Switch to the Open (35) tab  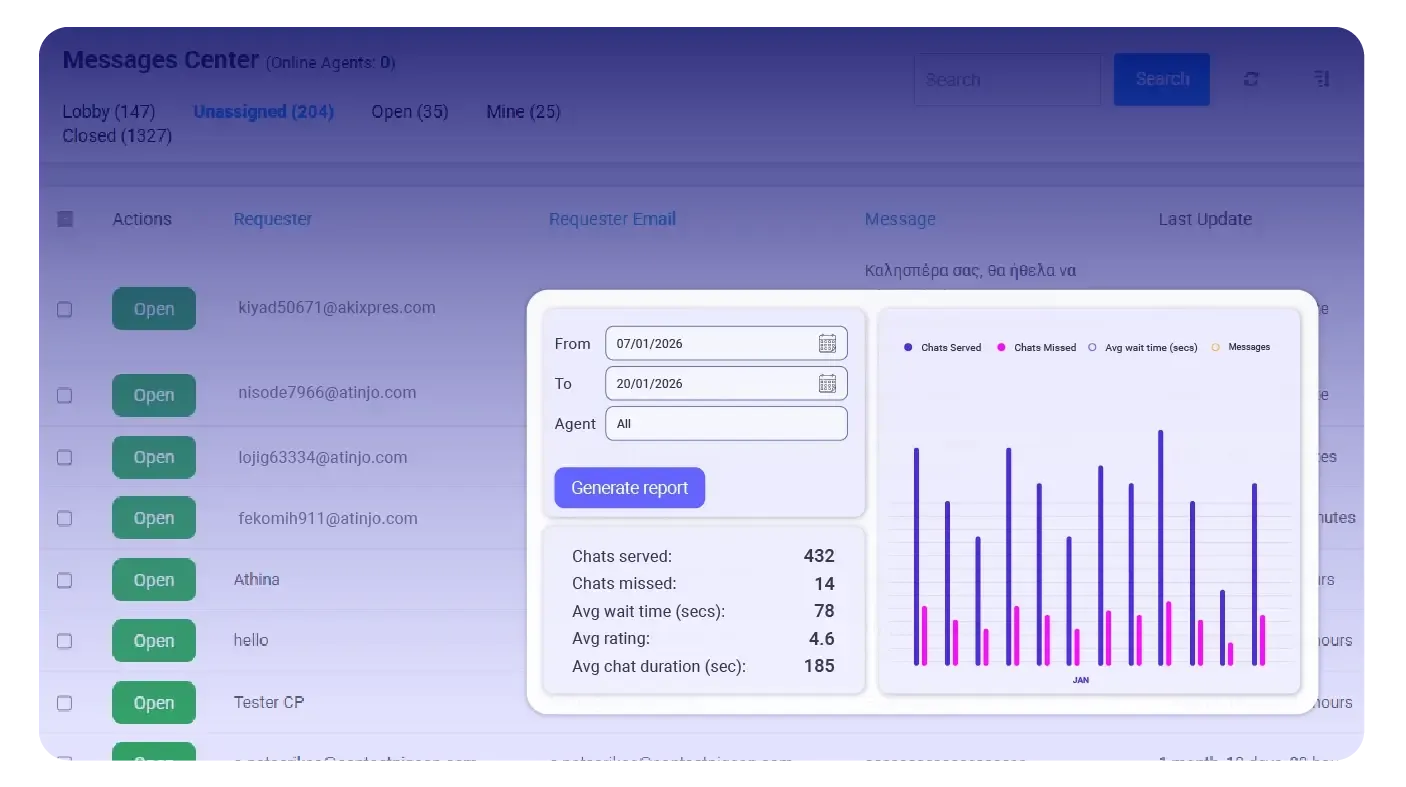tap(410, 111)
